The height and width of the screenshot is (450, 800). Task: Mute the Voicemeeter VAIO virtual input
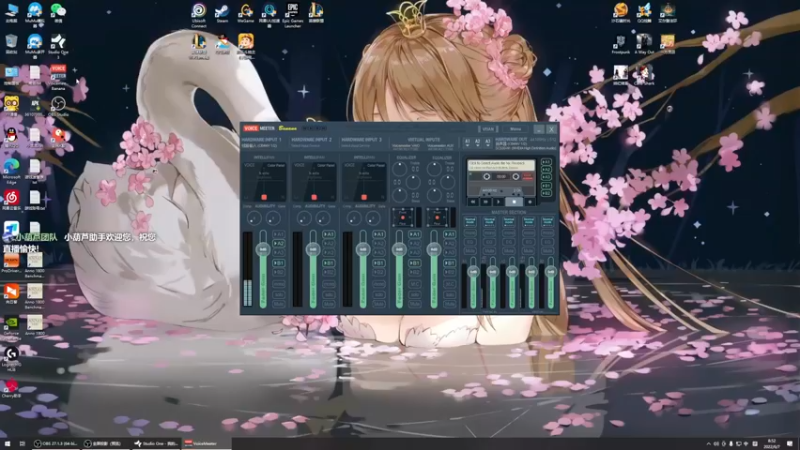[x=414, y=304]
